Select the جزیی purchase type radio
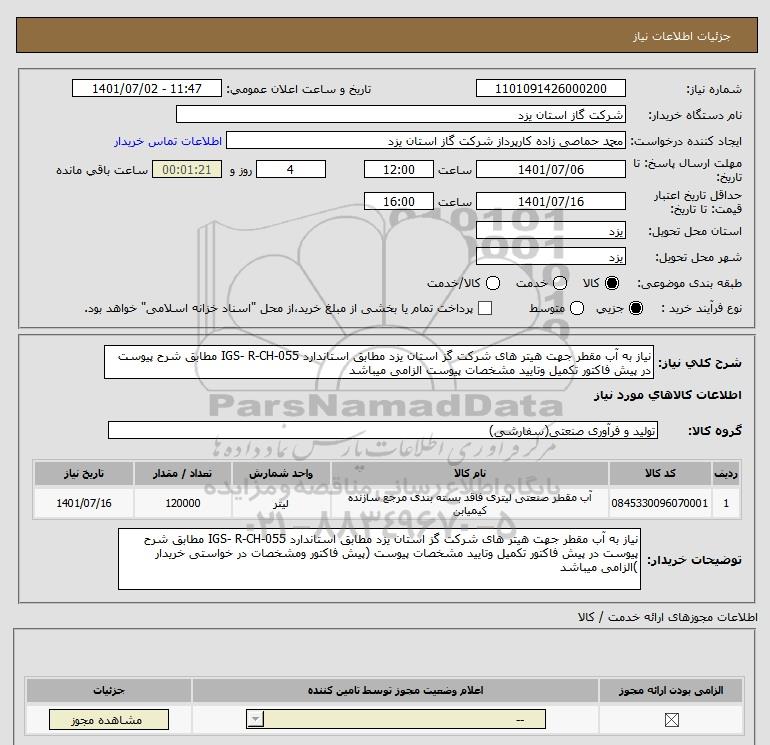Image resolution: width=770 pixels, height=745 pixels. [x=635, y=308]
